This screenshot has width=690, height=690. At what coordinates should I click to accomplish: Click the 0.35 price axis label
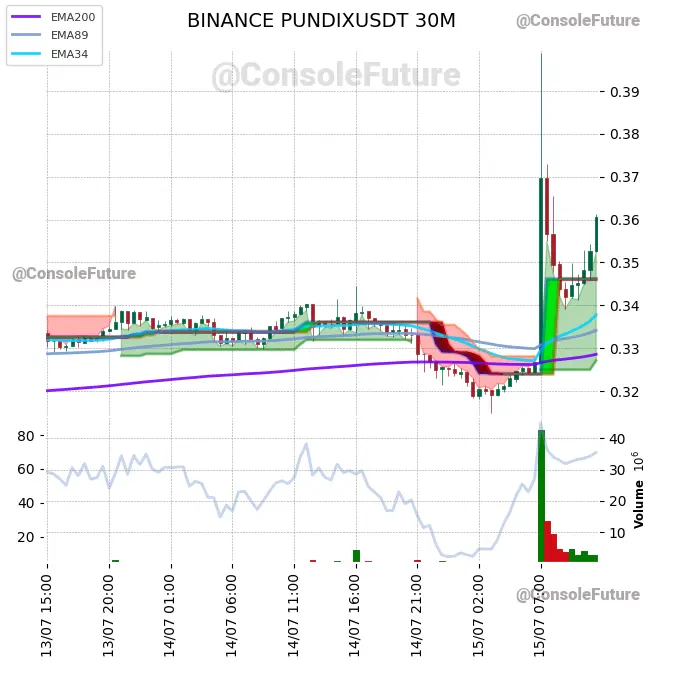[624, 263]
